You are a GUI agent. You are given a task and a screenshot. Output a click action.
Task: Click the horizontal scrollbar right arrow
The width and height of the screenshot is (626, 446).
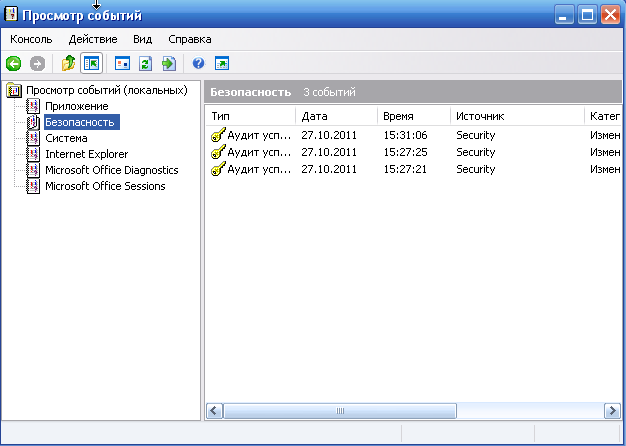click(612, 410)
